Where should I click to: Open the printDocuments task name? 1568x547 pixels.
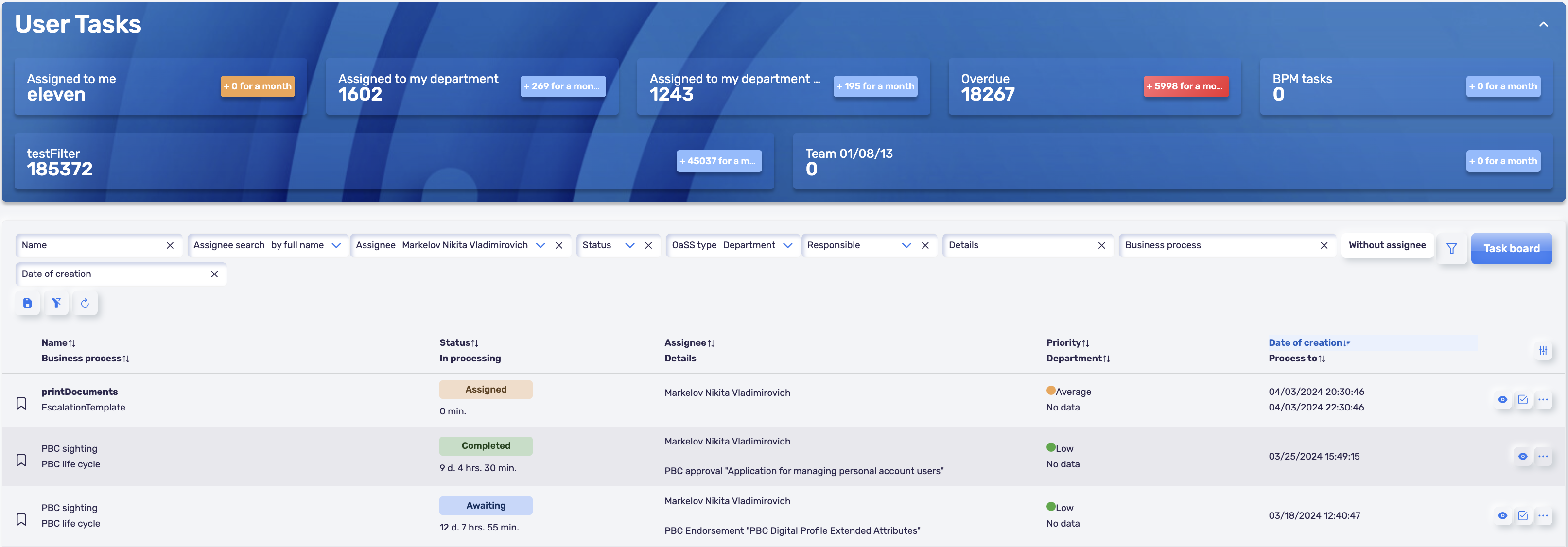tap(80, 392)
